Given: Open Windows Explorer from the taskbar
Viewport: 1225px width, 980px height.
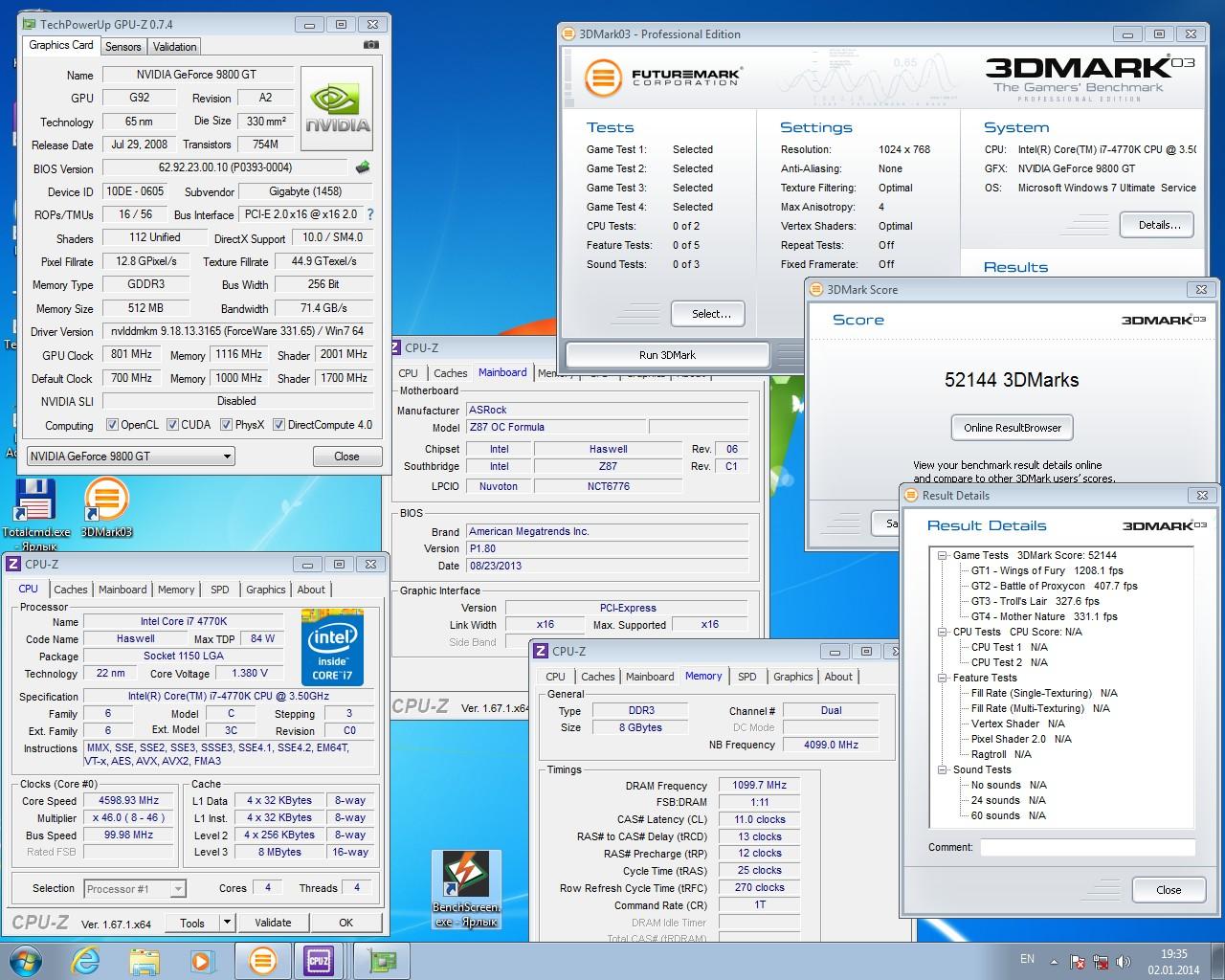Looking at the screenshot, I should point(145,961).
